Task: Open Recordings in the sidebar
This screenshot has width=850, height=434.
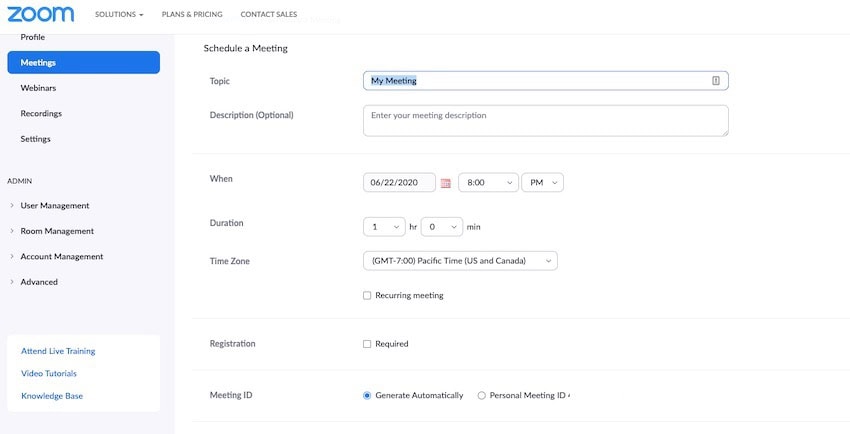Action: [x=41, y=113]
